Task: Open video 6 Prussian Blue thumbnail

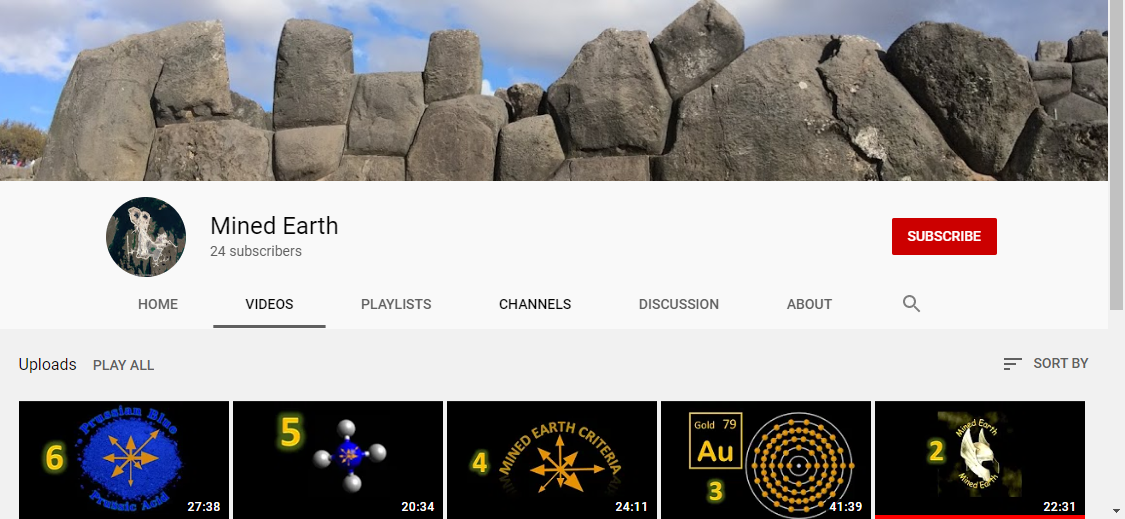Action: coord(124,459)
